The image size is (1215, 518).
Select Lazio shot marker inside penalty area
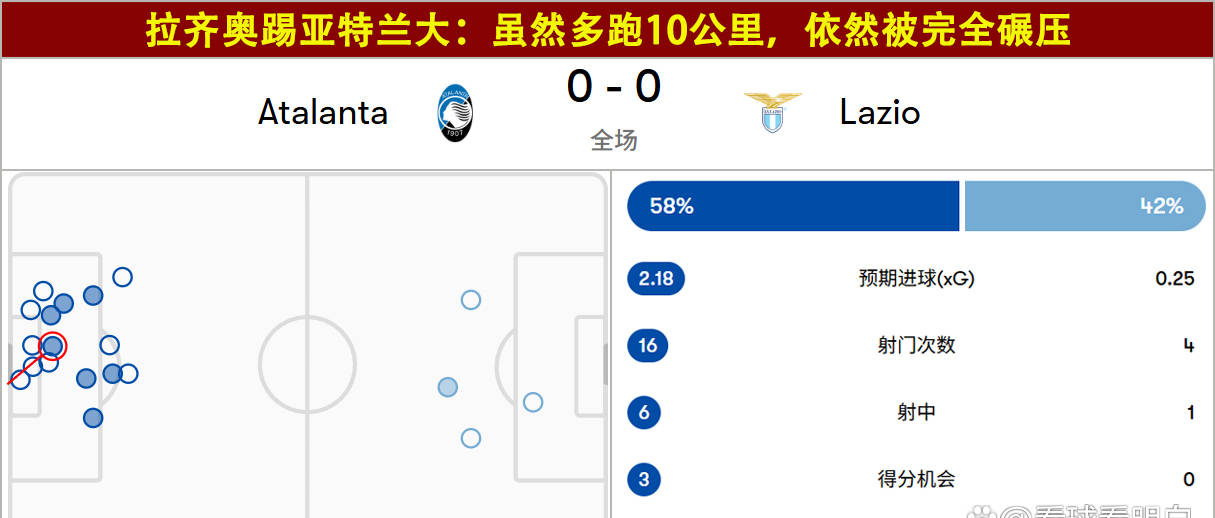(x=533, y=402)
